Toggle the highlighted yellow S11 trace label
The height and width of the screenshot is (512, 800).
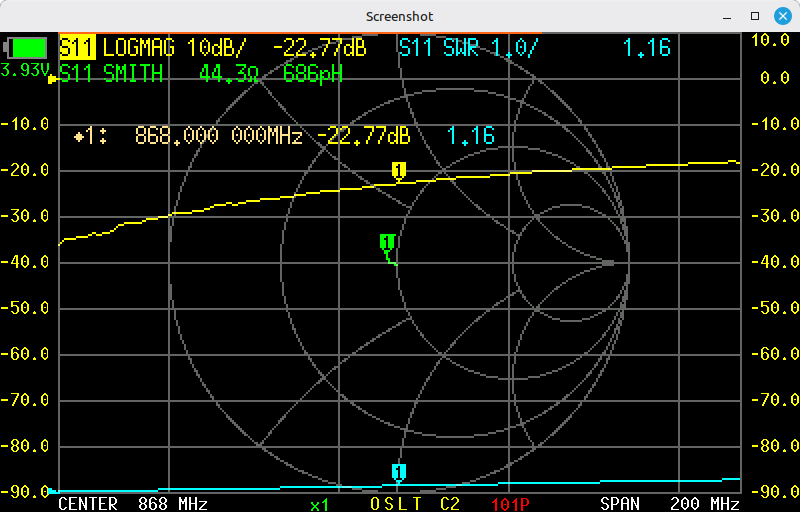click(77, 47)
